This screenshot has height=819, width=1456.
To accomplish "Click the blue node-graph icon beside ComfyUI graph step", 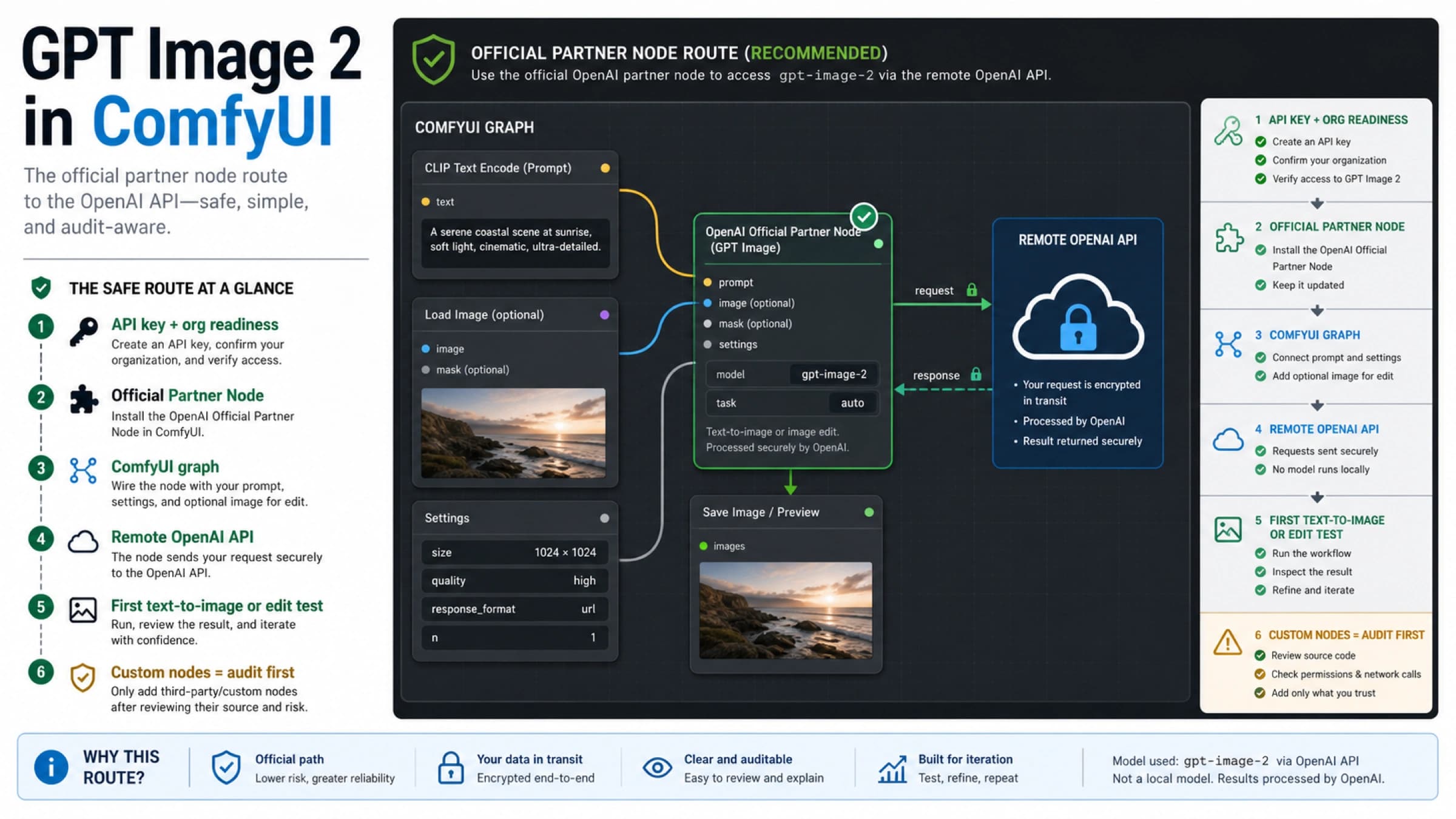I will [83, 470].
